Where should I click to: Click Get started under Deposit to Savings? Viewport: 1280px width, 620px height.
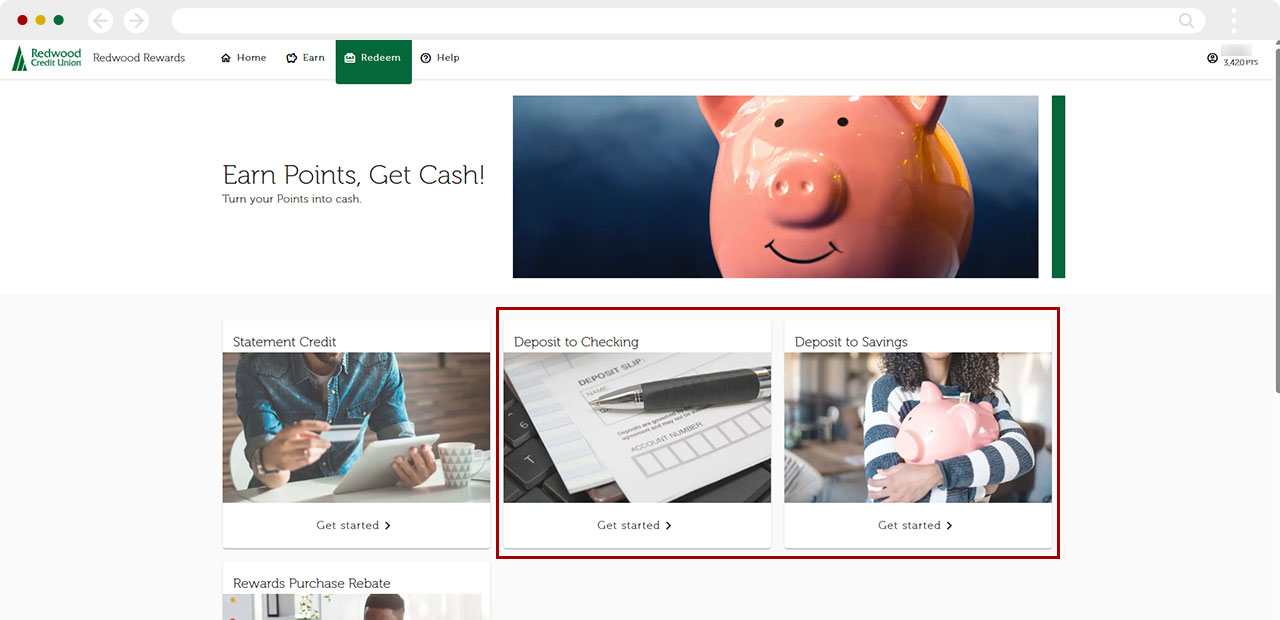point(916,525)
